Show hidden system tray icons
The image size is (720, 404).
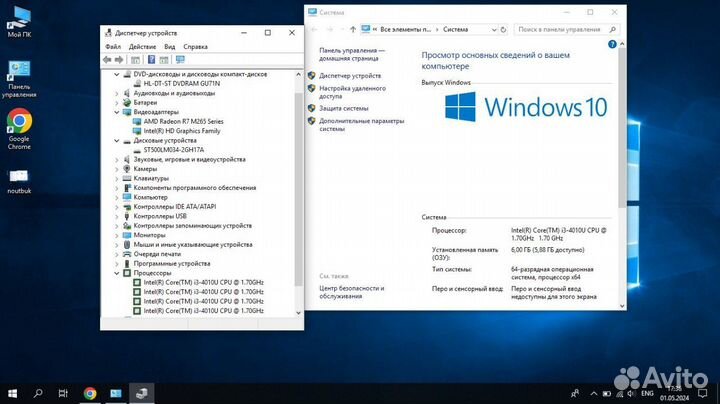click(x=593, y=394)
